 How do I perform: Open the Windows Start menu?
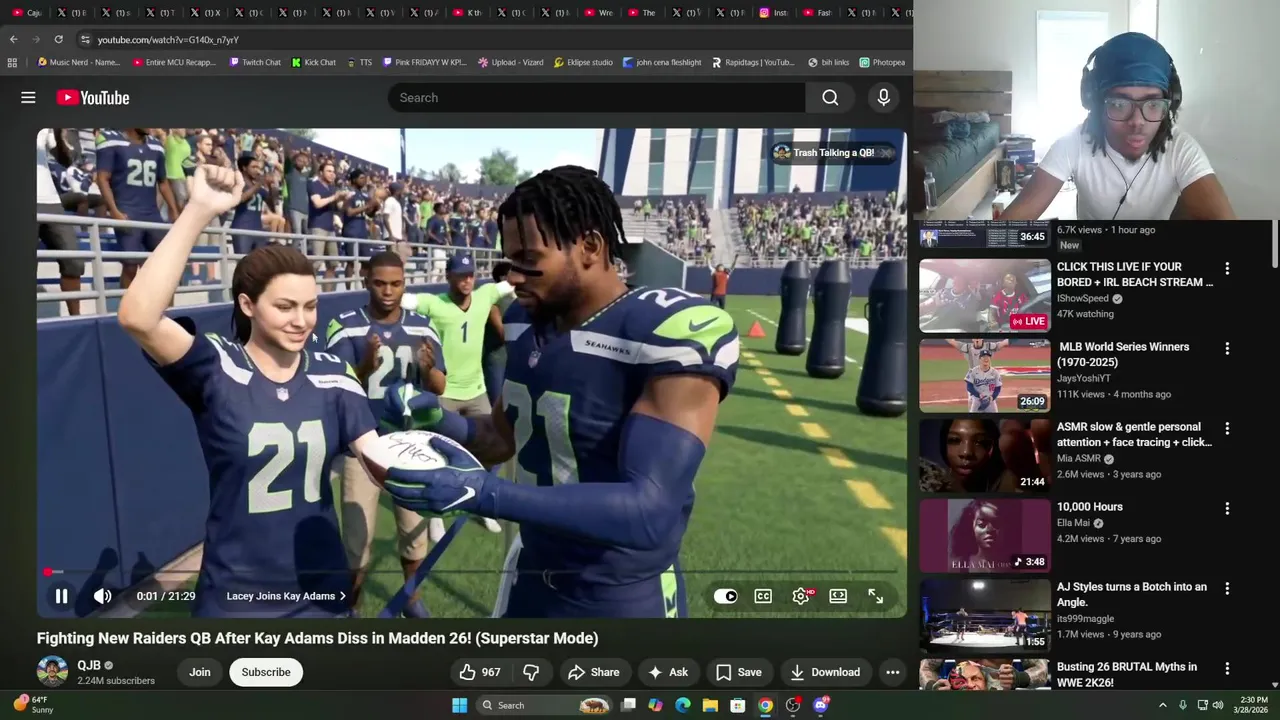[x=459, y=705]
